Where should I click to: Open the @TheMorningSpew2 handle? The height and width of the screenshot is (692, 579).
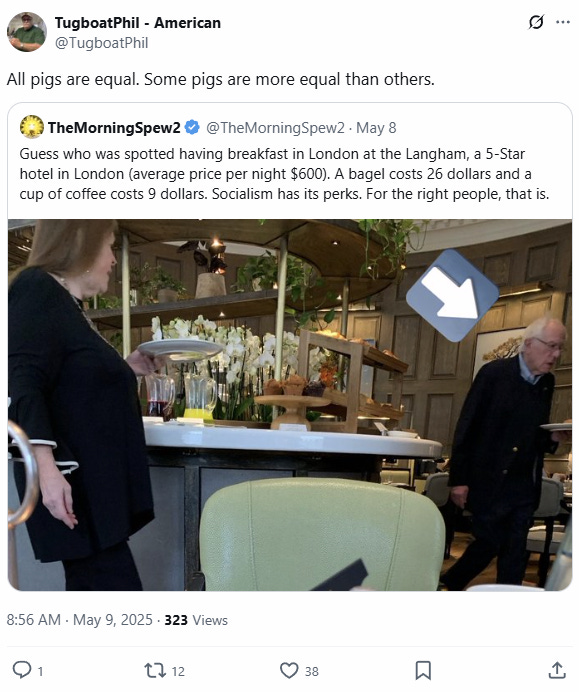(x=275, y=128)
